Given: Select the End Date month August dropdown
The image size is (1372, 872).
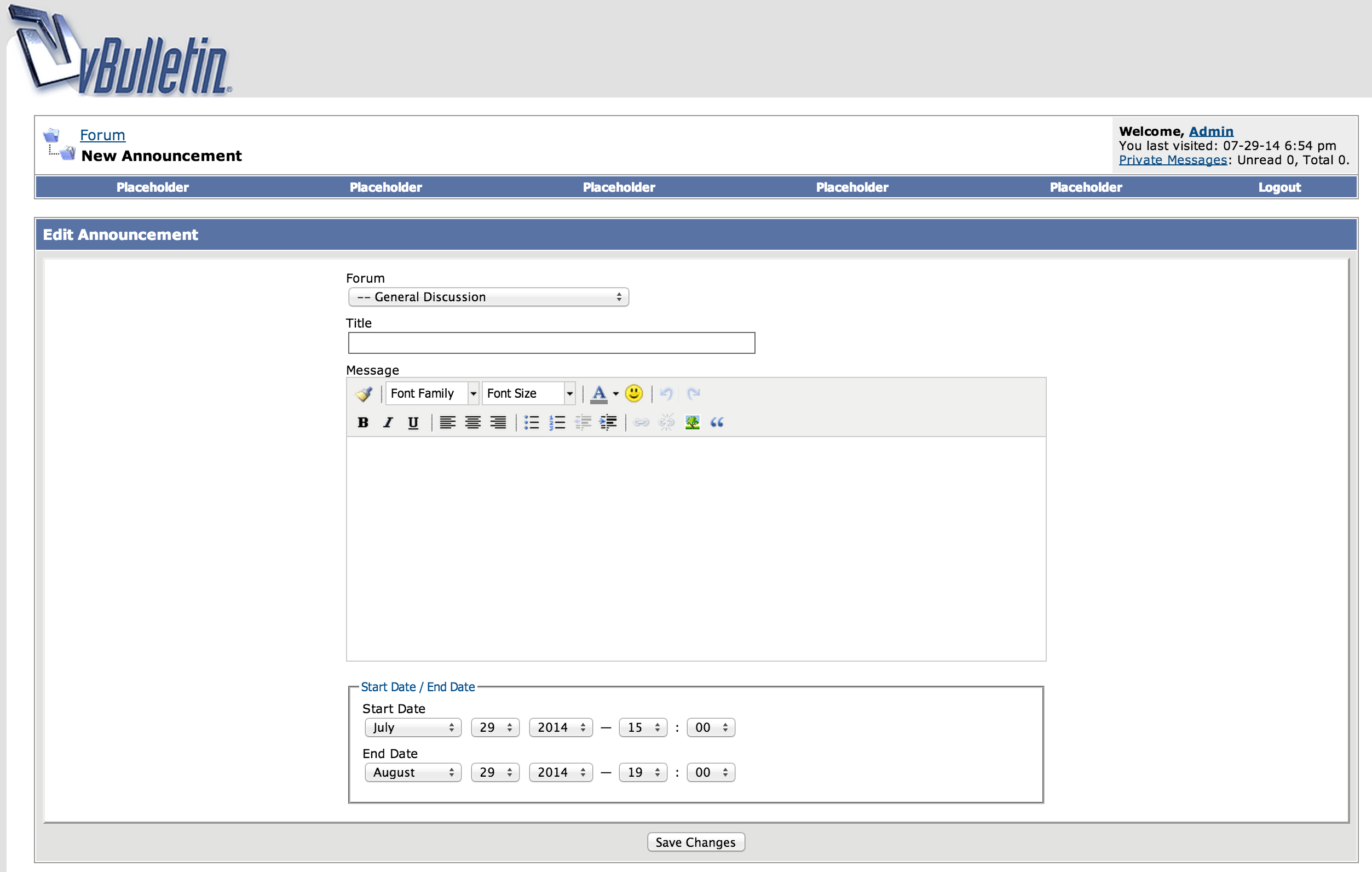Looking at the screenshot, I should (412, 772).
